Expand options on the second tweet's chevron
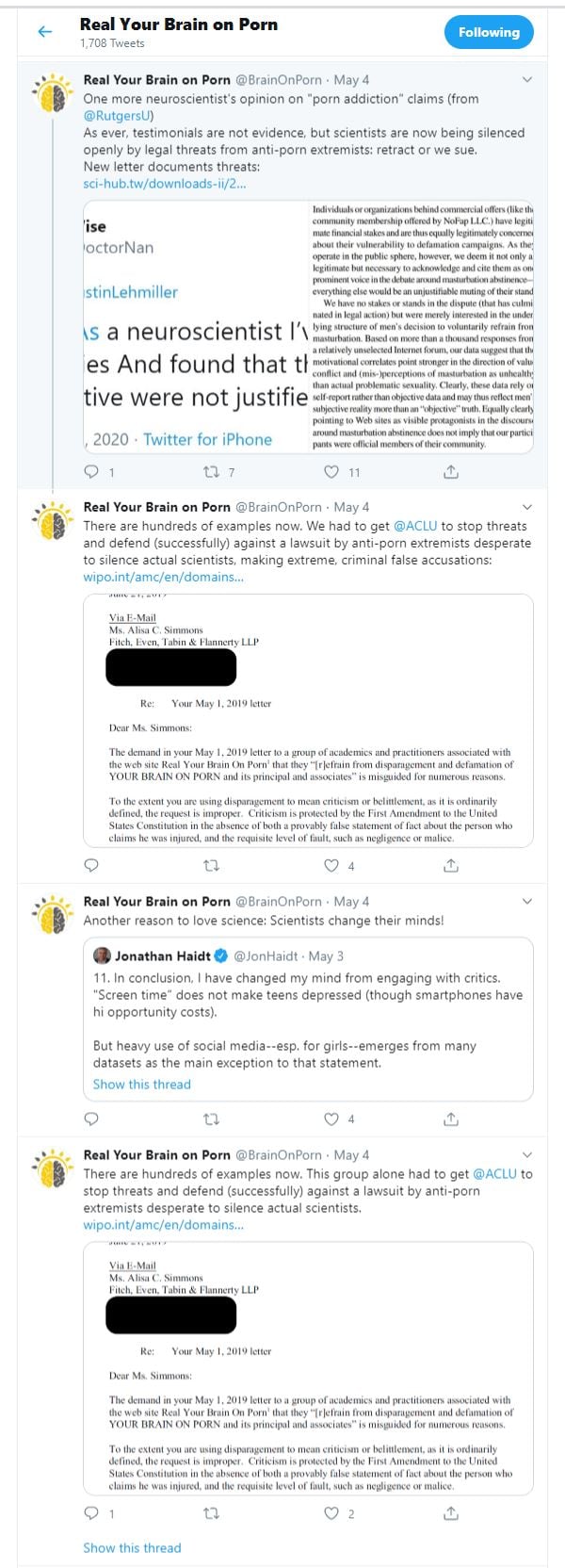 click(x=527, y=507)
